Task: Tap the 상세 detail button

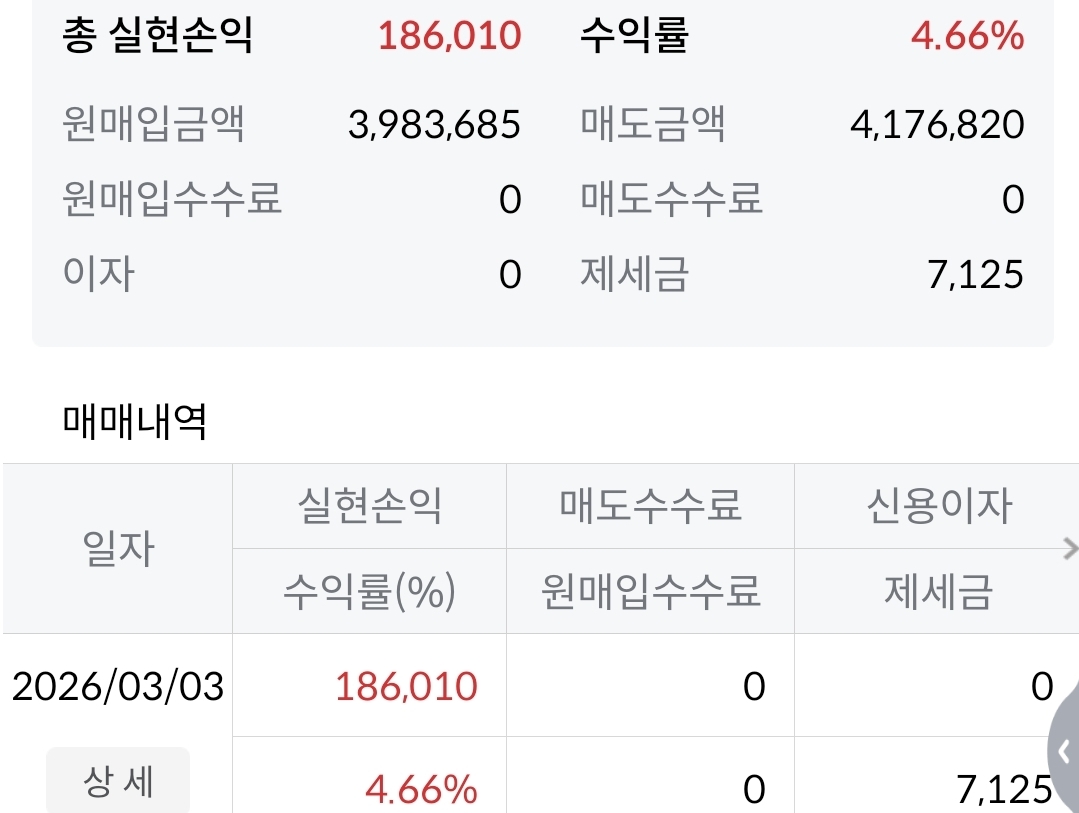Action: click(x=118, y=781)
